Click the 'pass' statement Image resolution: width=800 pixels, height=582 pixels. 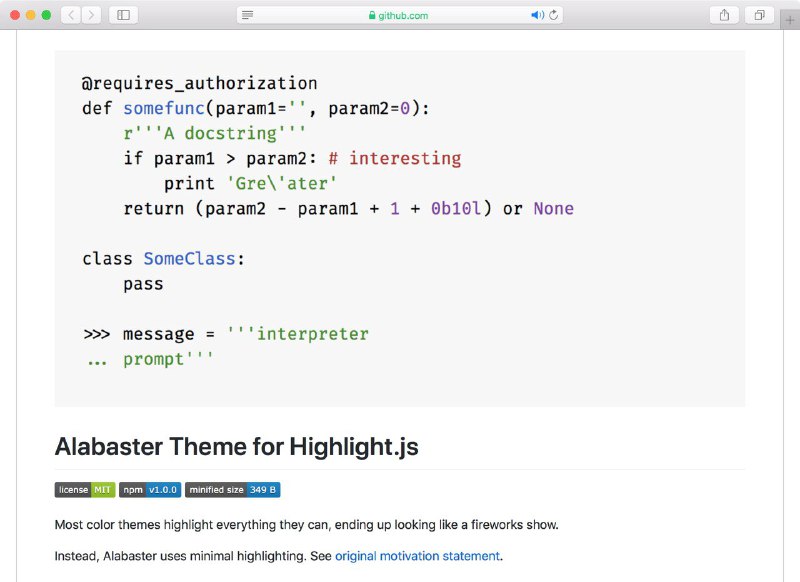pos(143,284)
